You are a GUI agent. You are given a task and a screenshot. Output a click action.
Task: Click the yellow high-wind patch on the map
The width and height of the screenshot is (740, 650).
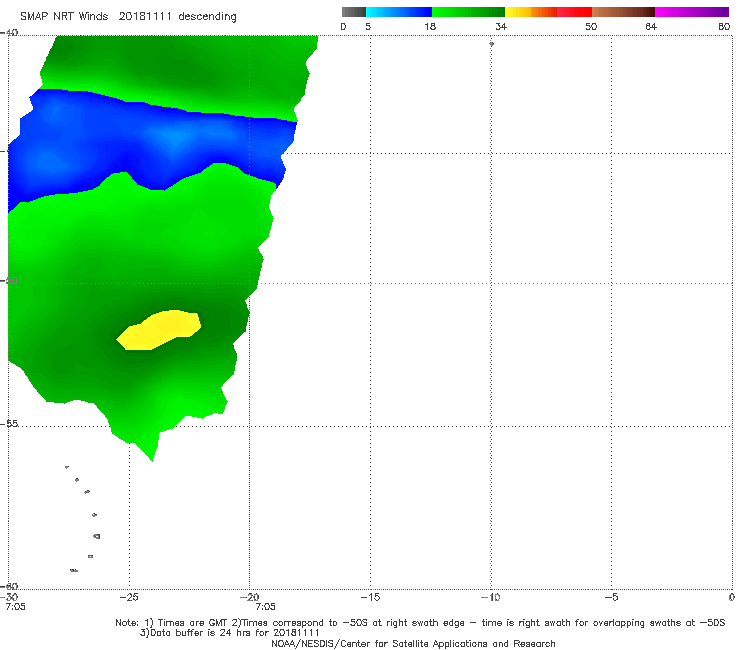160,330
